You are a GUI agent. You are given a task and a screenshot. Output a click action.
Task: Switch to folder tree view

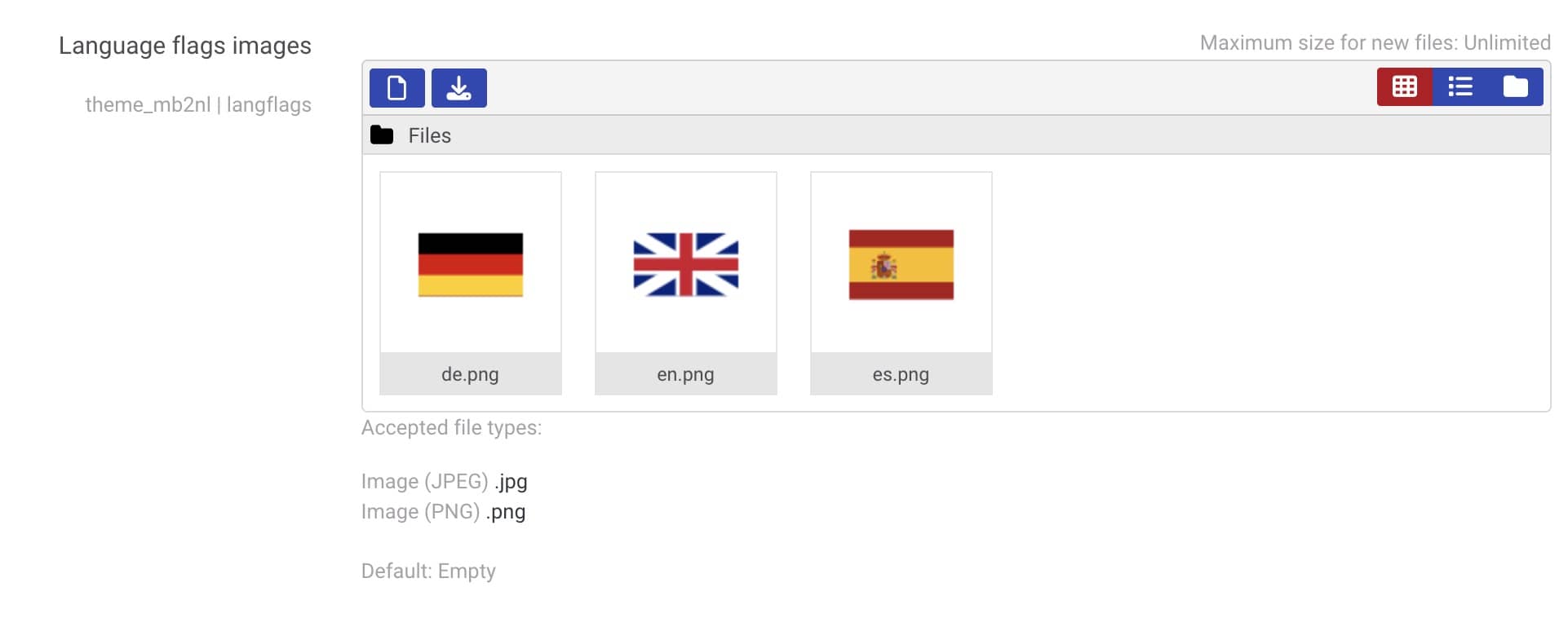tap(1515, 86)
